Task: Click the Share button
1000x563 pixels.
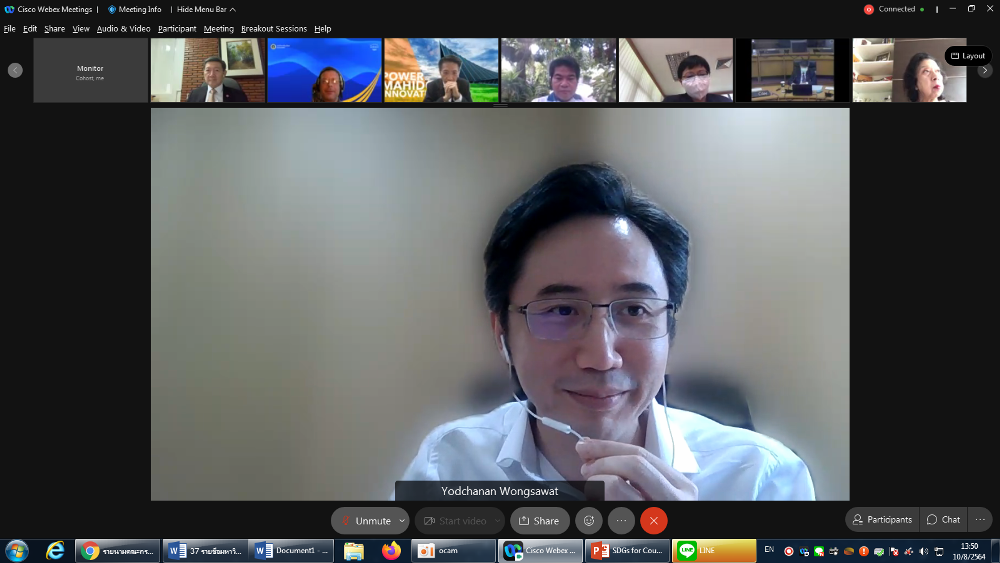Action: pyautogui.click(x=539, y=521)
